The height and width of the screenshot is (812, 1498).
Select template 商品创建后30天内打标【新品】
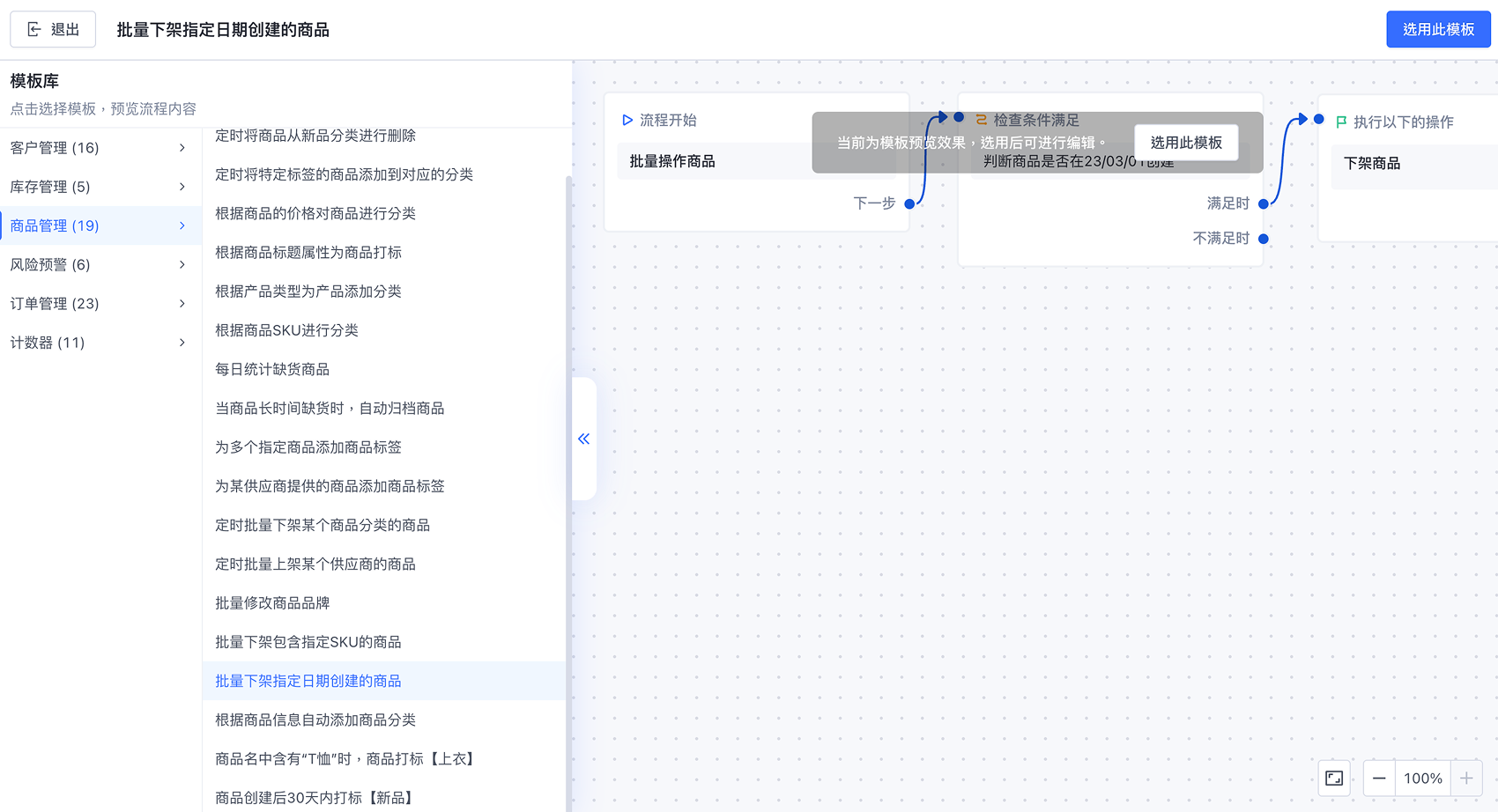384,797
